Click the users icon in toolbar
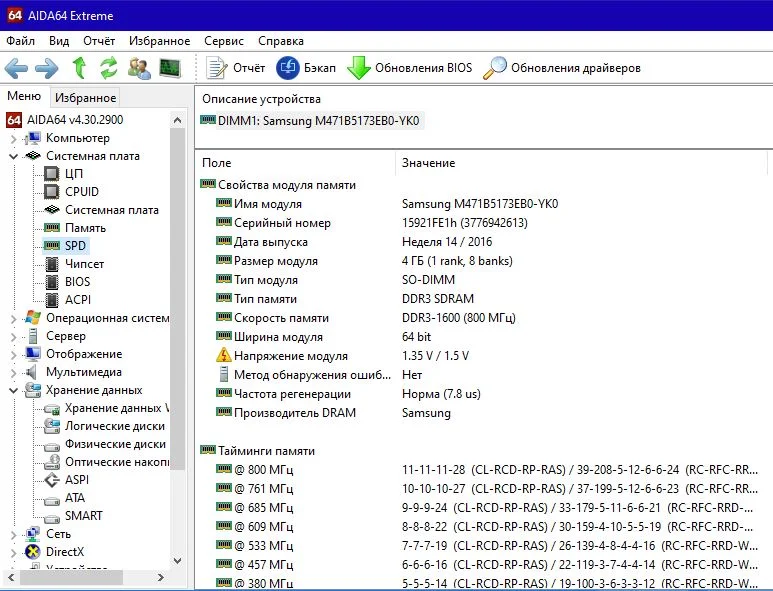 pyautogui.click(x=139, y=68)
